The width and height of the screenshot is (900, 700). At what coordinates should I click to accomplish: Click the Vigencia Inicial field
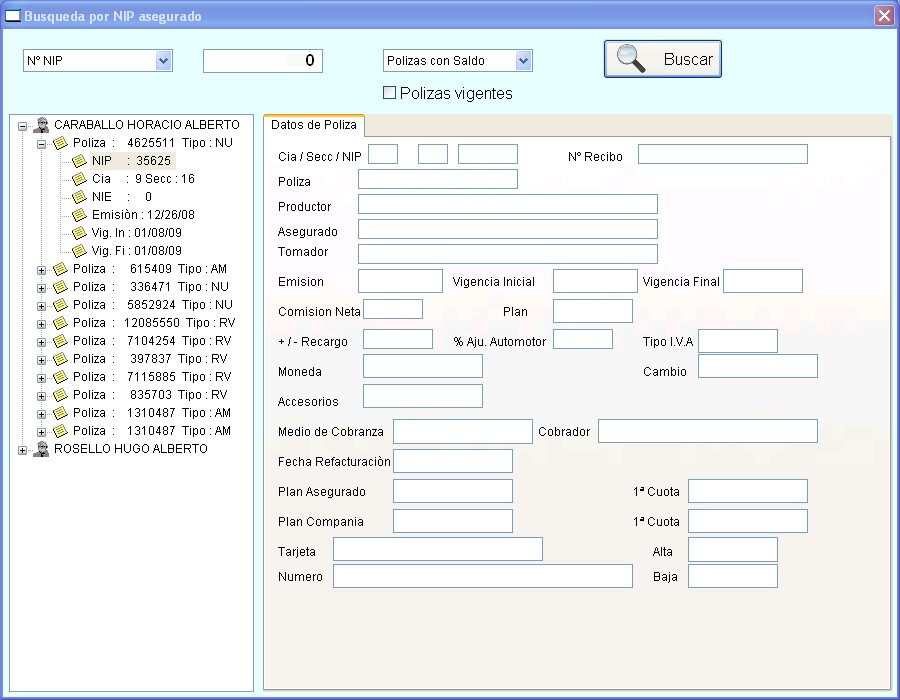click(x=595, y=281)
